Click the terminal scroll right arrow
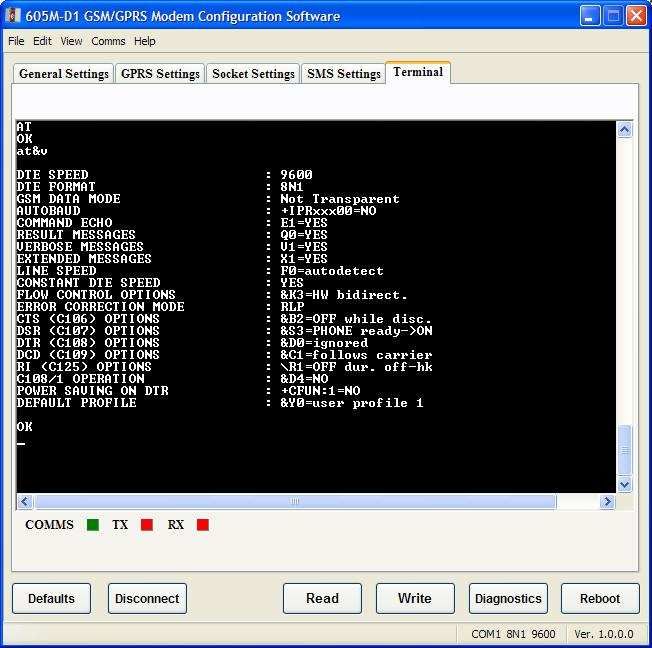 point(607,502)
